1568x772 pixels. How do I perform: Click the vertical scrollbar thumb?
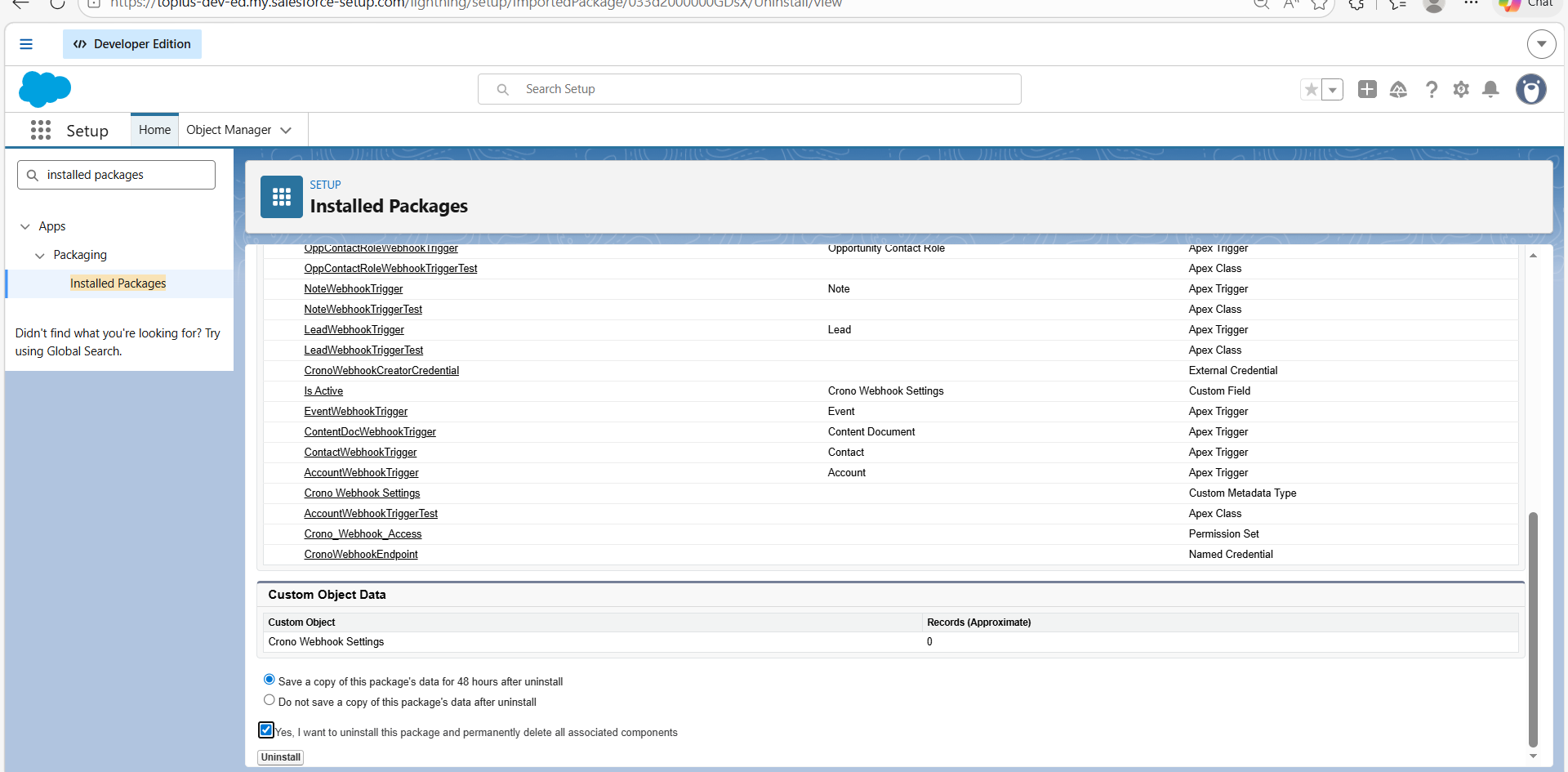tap(1533, 629)
